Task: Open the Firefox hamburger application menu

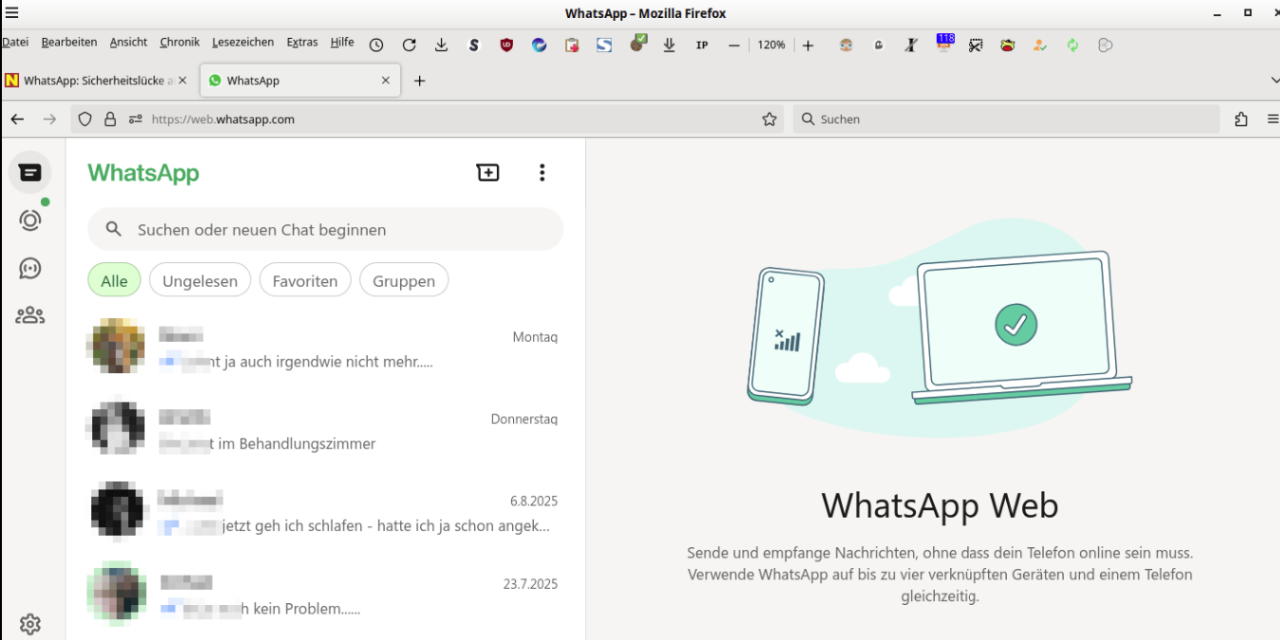Action: [1273, 119]
